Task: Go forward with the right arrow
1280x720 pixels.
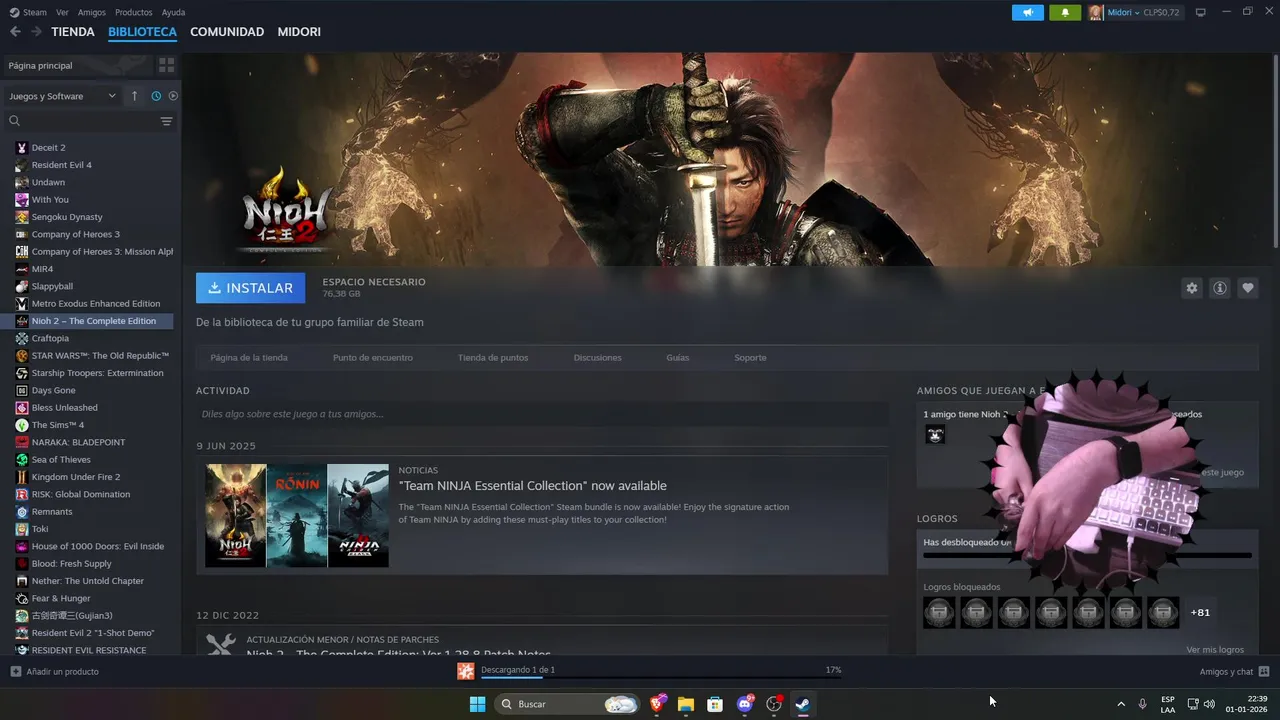Action: pos(36,32)
